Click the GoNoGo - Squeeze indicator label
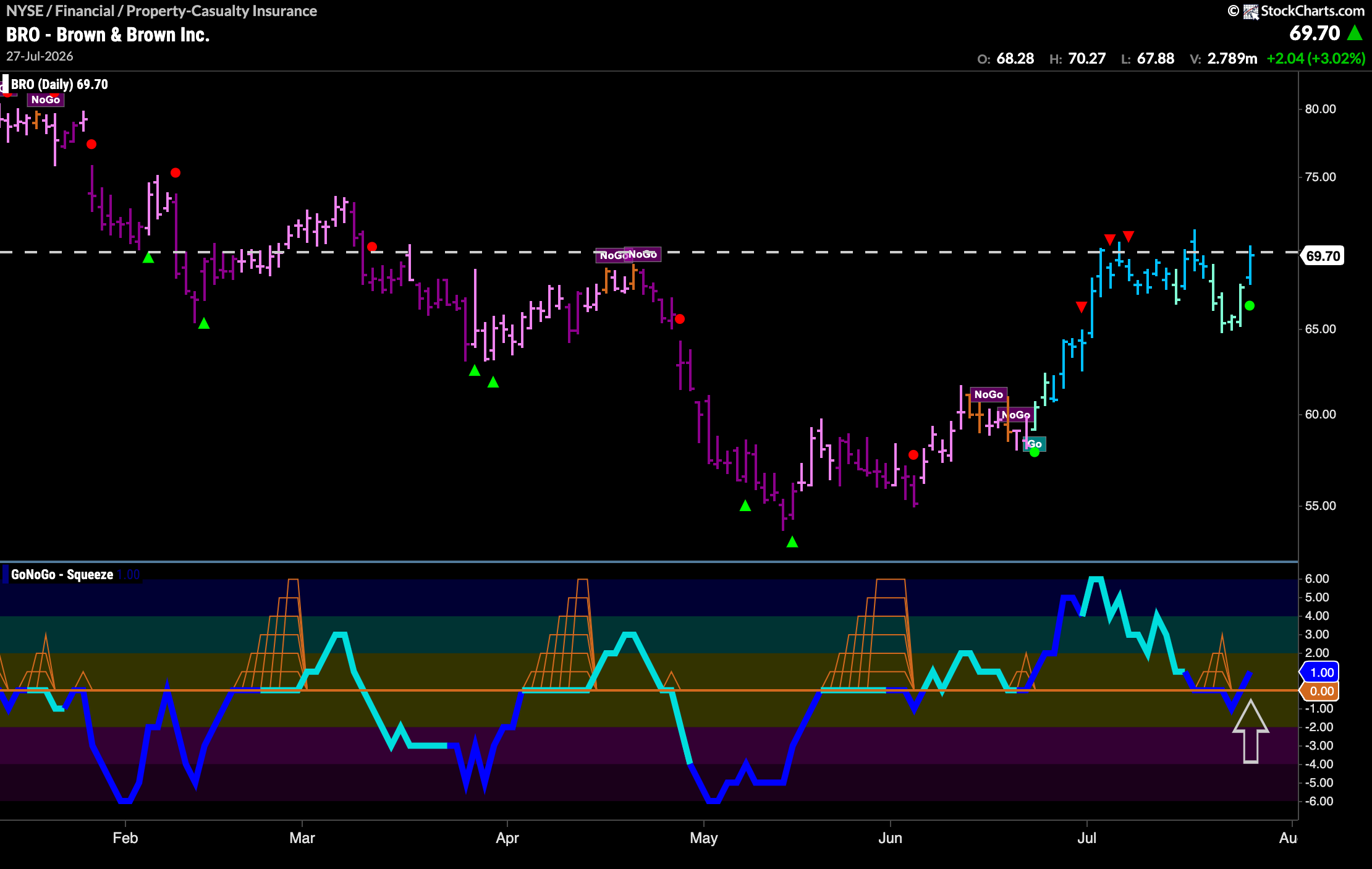 (x=62, y=575)
